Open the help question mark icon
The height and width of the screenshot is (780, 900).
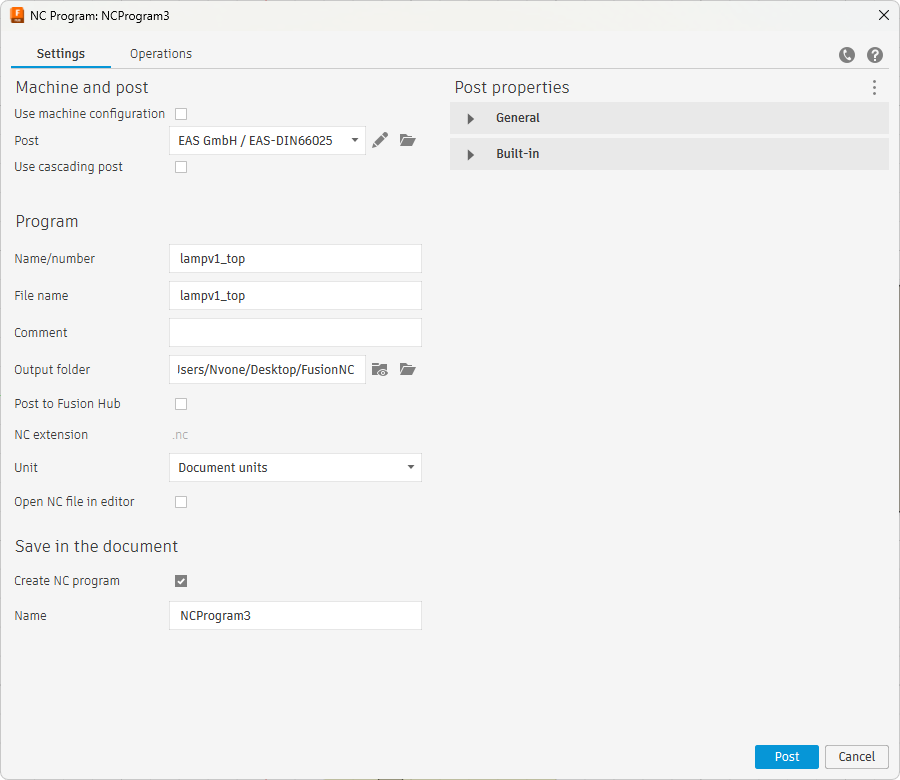click(875, 55)
